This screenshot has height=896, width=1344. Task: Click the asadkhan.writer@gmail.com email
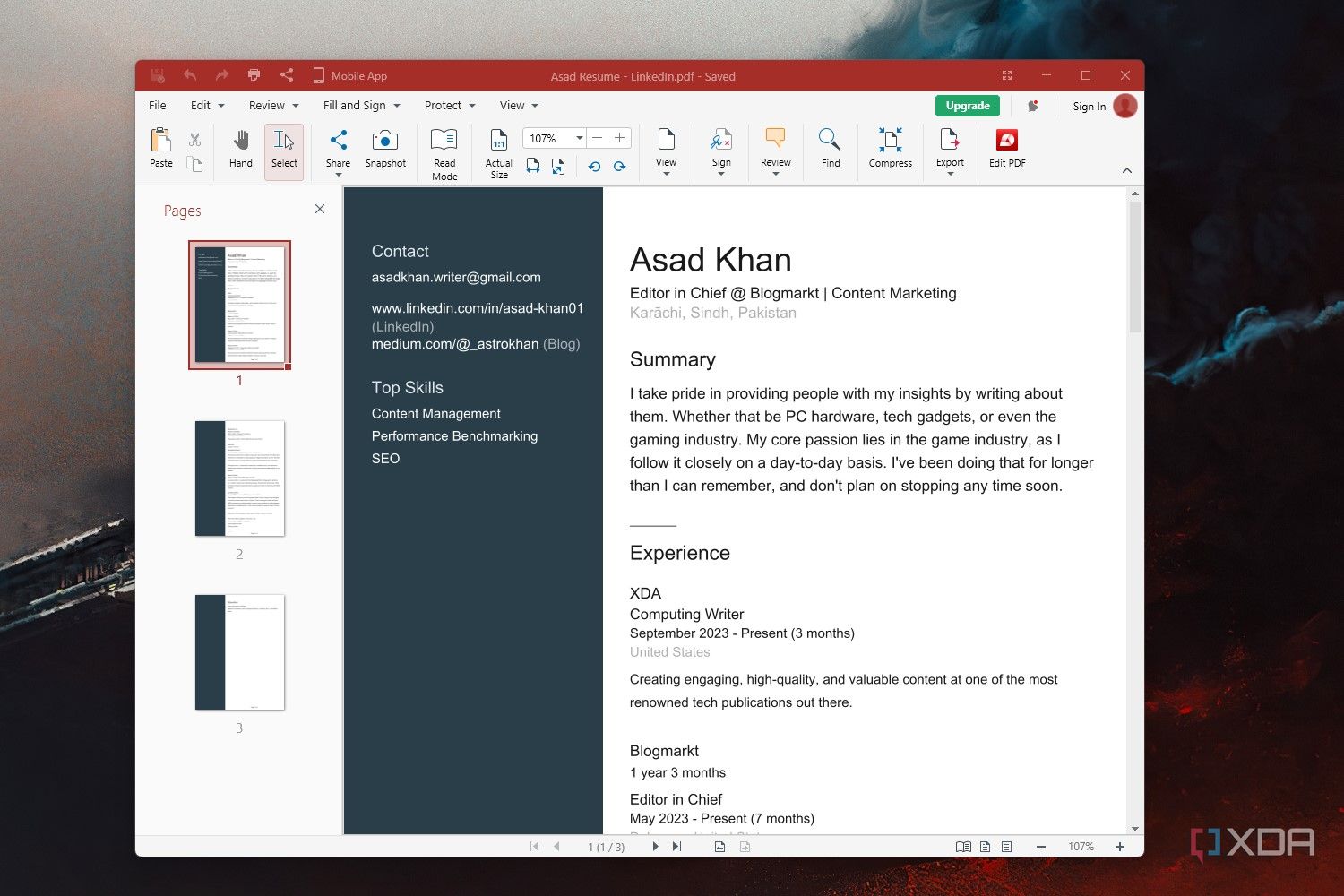[x=456, y=278]
